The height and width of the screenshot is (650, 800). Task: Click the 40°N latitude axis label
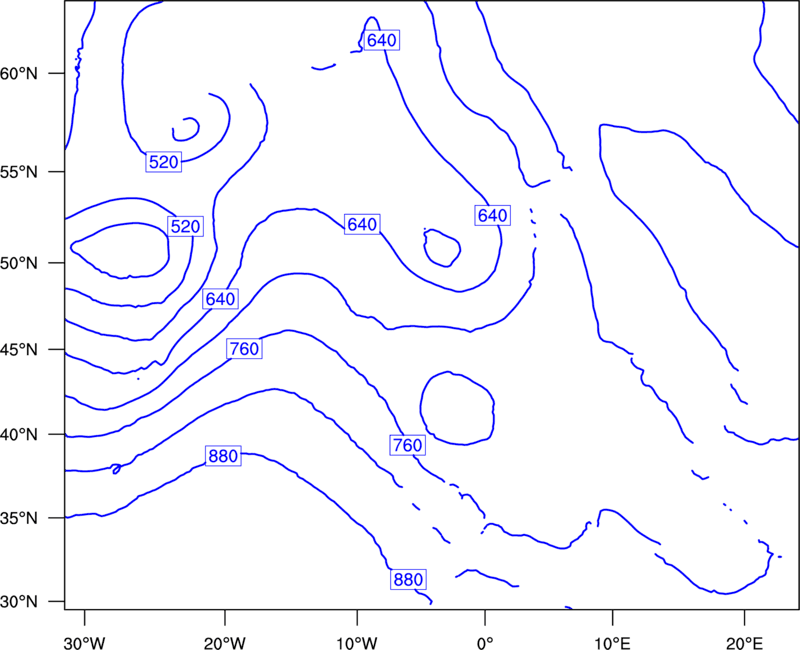coord(19,435)
